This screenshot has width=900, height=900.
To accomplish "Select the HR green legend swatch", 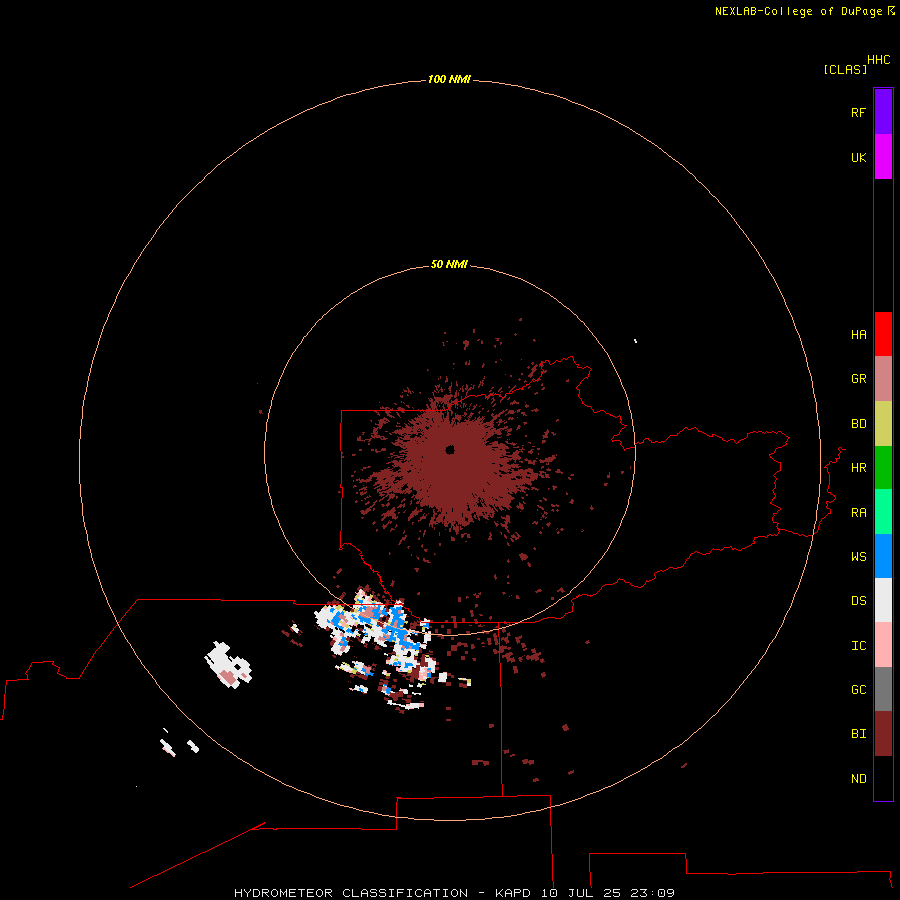I will tap(883, 468).
